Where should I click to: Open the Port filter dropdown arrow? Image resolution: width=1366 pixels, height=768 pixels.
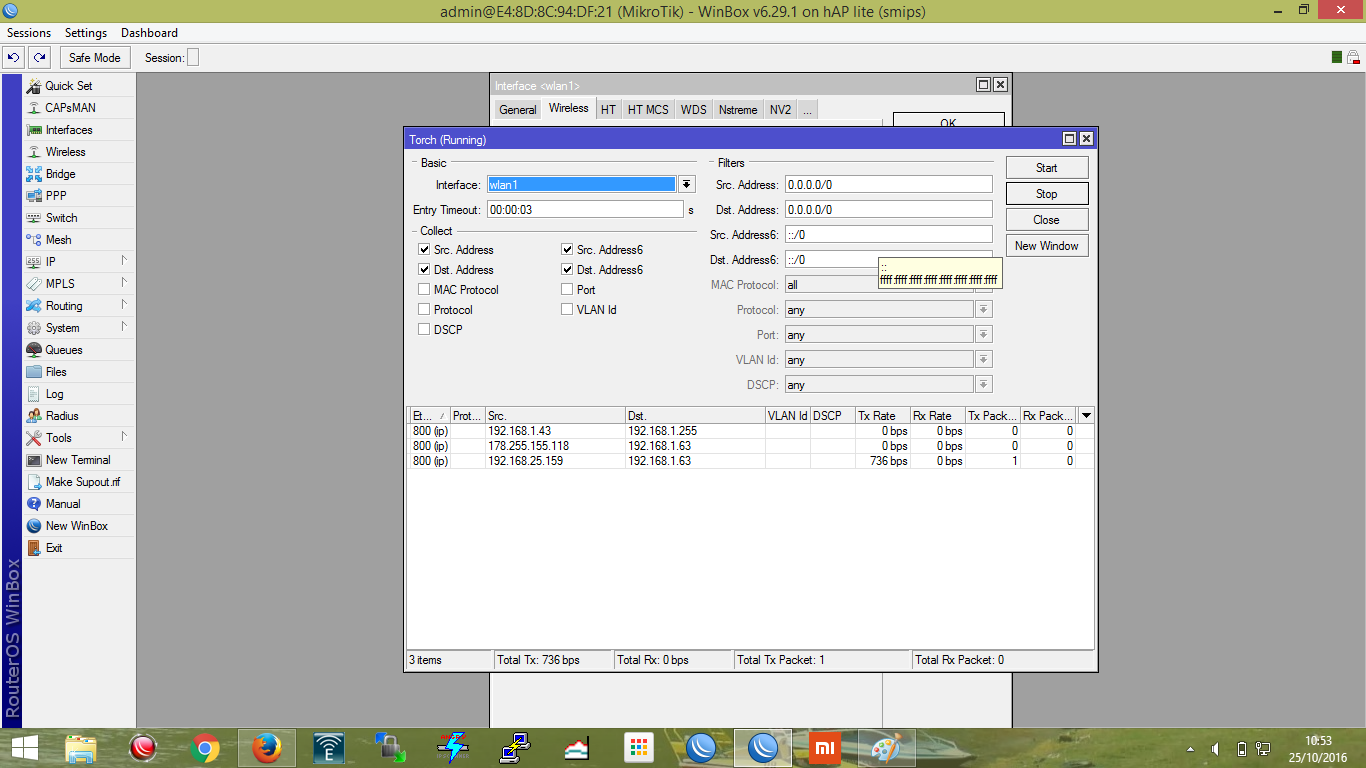tap(984, 335)
